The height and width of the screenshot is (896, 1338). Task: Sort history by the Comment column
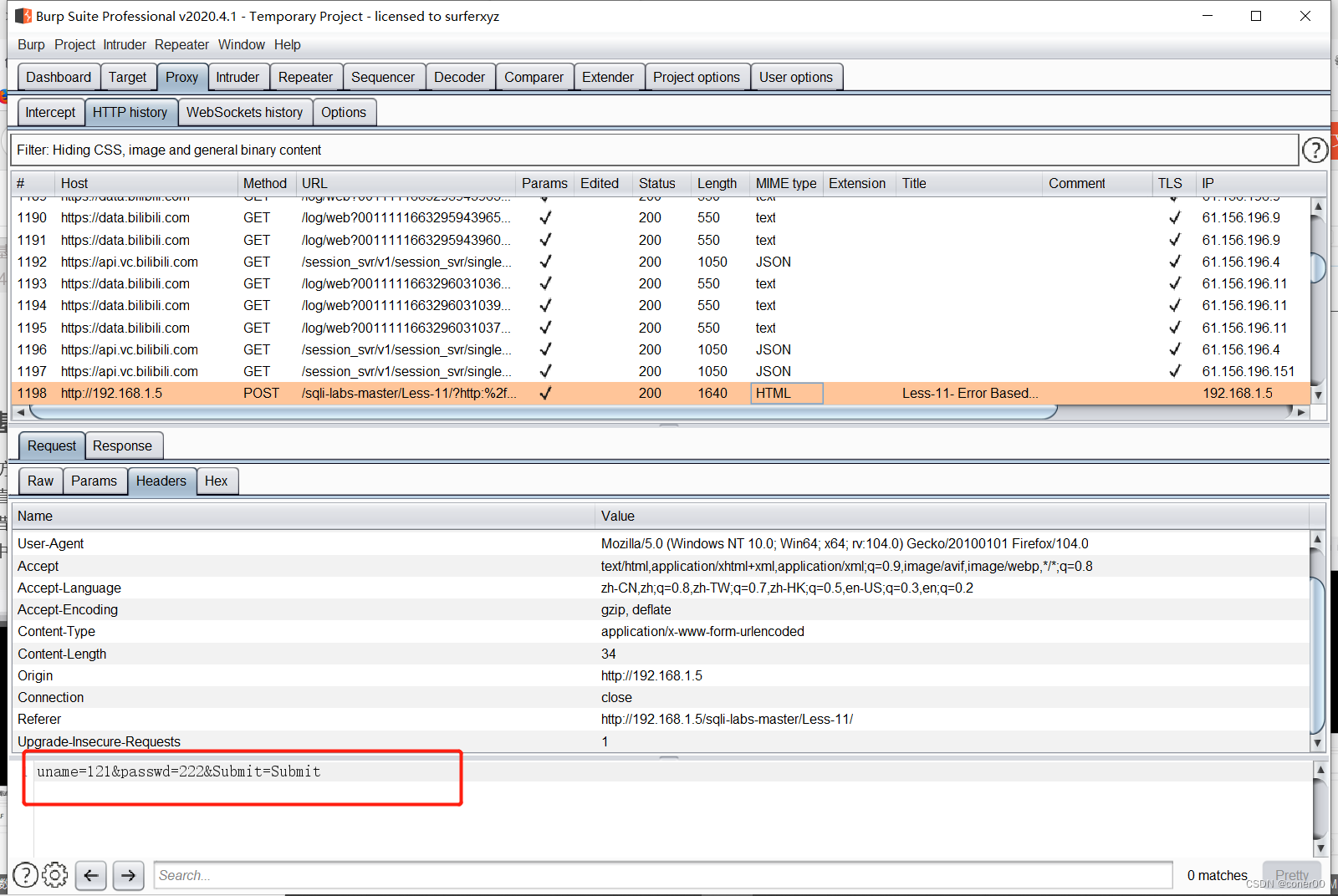click(x=1098, y=183)
